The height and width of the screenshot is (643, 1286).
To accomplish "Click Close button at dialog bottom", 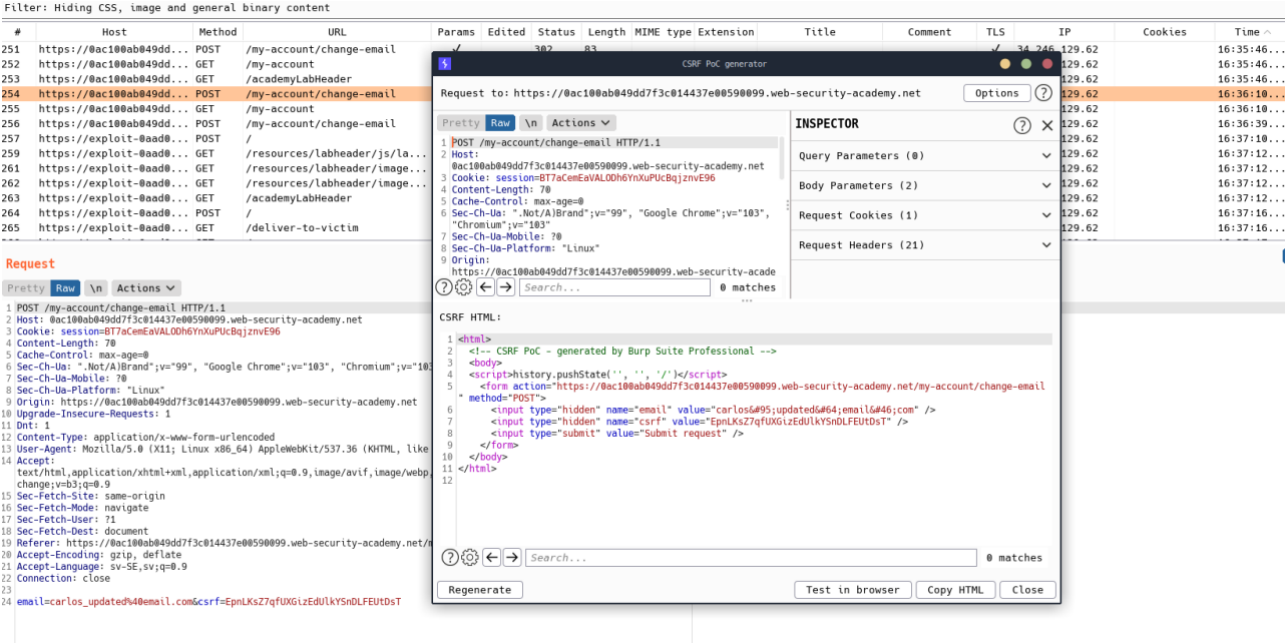I will pos(1027,590).
